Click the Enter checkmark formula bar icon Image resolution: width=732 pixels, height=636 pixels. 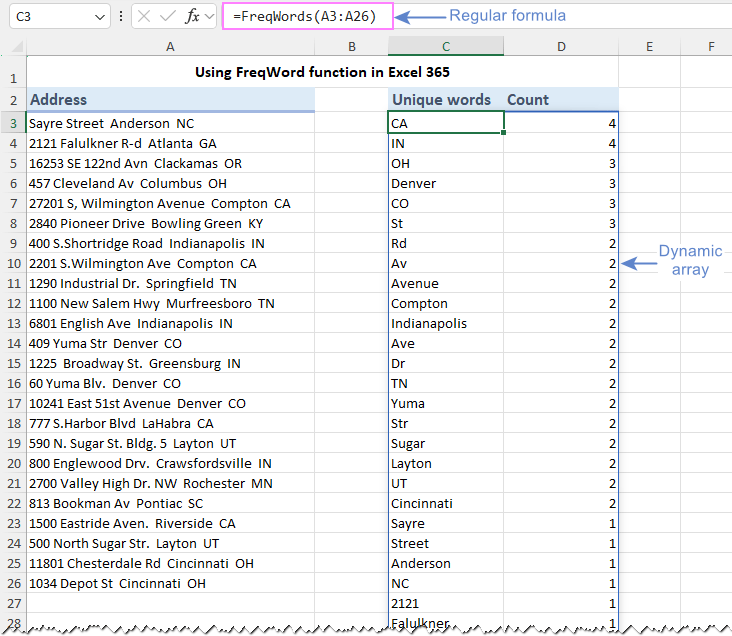click(x=168, y=17)
